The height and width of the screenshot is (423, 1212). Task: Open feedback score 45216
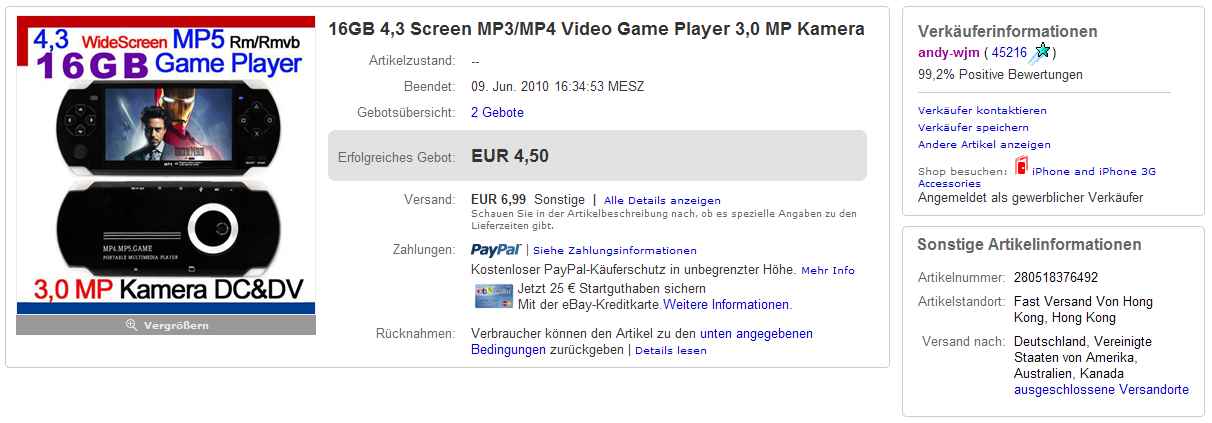click(1008, 53)
